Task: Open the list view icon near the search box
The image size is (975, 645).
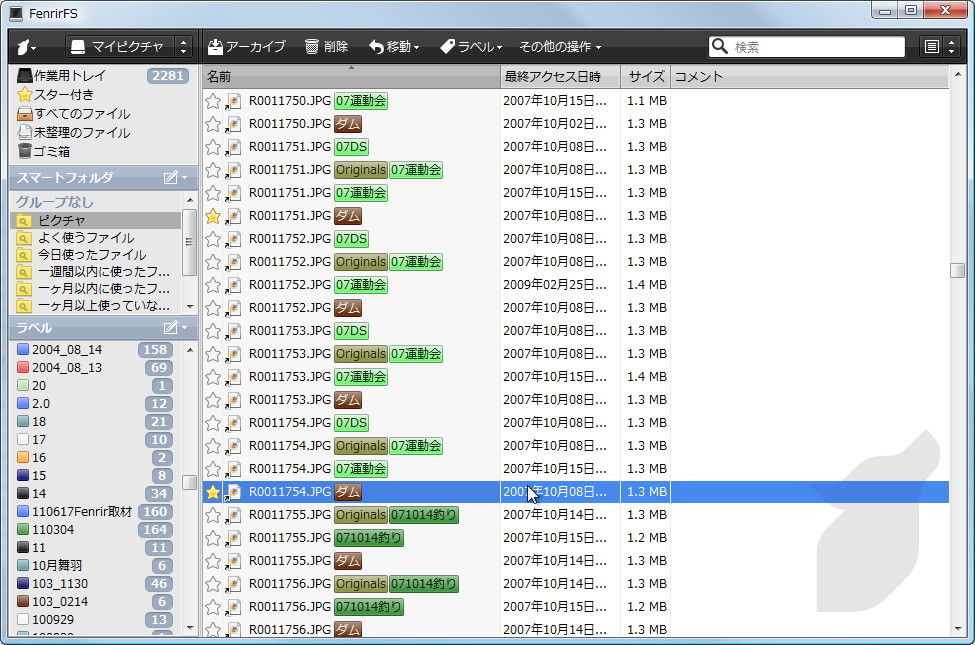Action: click(x=931, y=46)
